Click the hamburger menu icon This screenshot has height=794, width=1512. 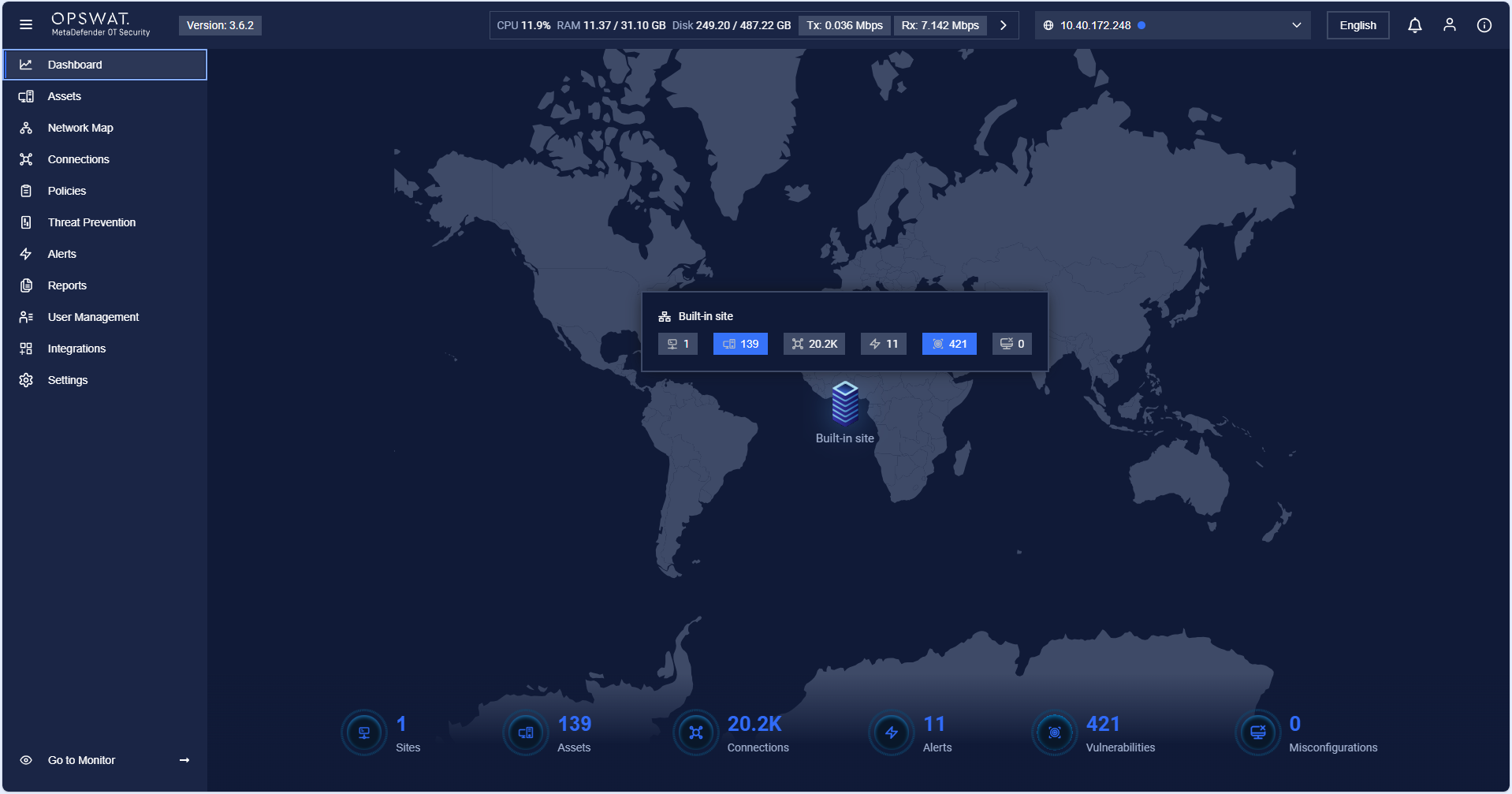pyautogui.click(x=26, y=25)
